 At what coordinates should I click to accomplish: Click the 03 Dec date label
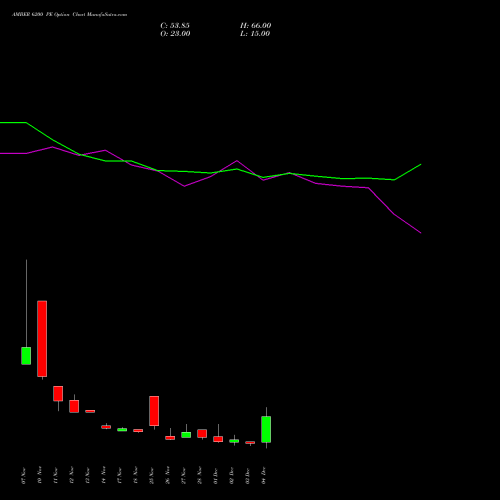(248, 476)
